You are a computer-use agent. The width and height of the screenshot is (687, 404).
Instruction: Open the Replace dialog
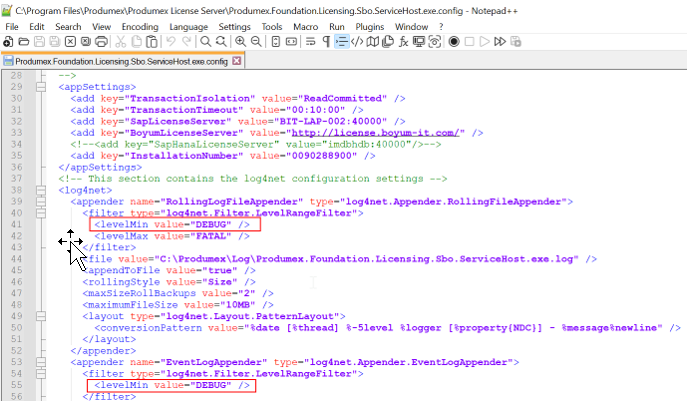221,42
